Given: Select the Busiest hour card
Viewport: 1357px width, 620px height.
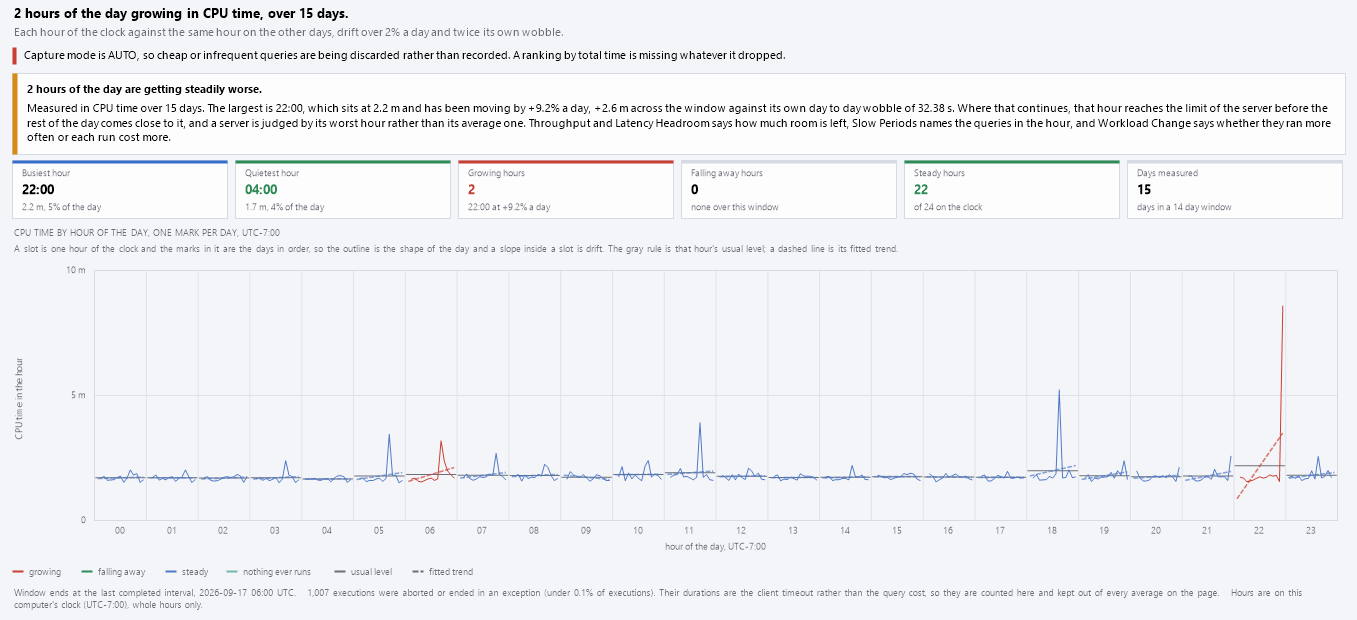Looking at the screenshot, I should [120, 189].
